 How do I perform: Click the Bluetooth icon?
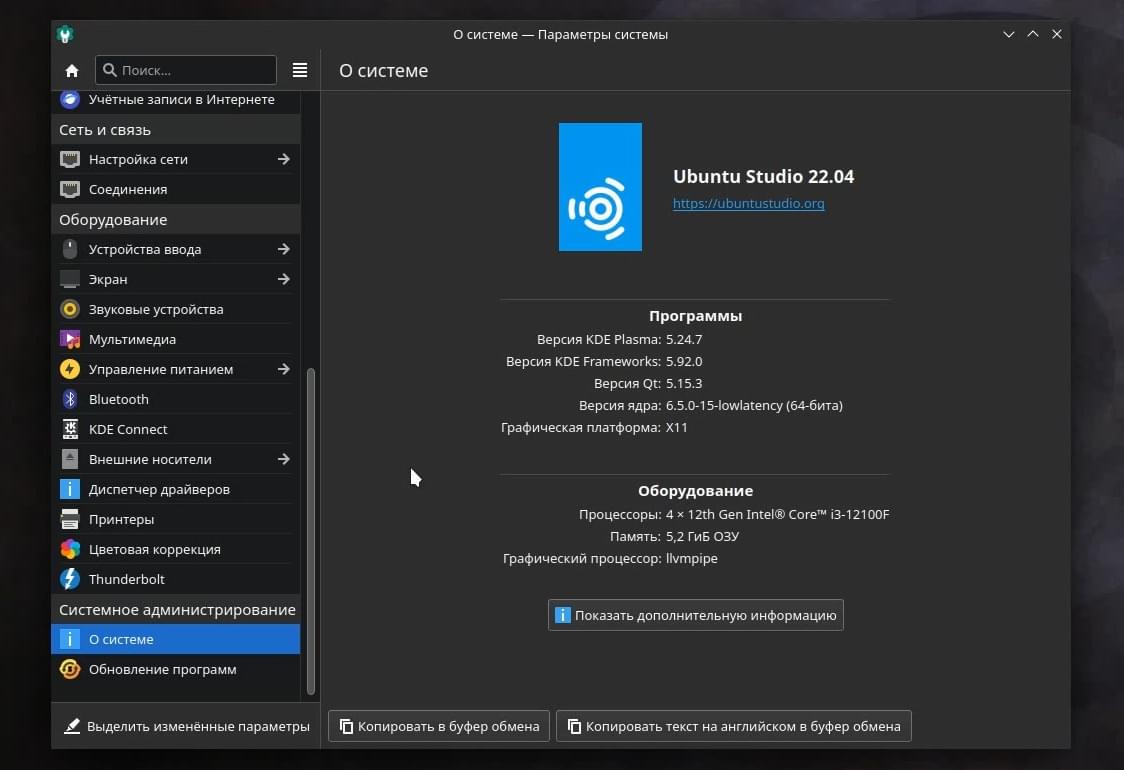tap(70, 399)
